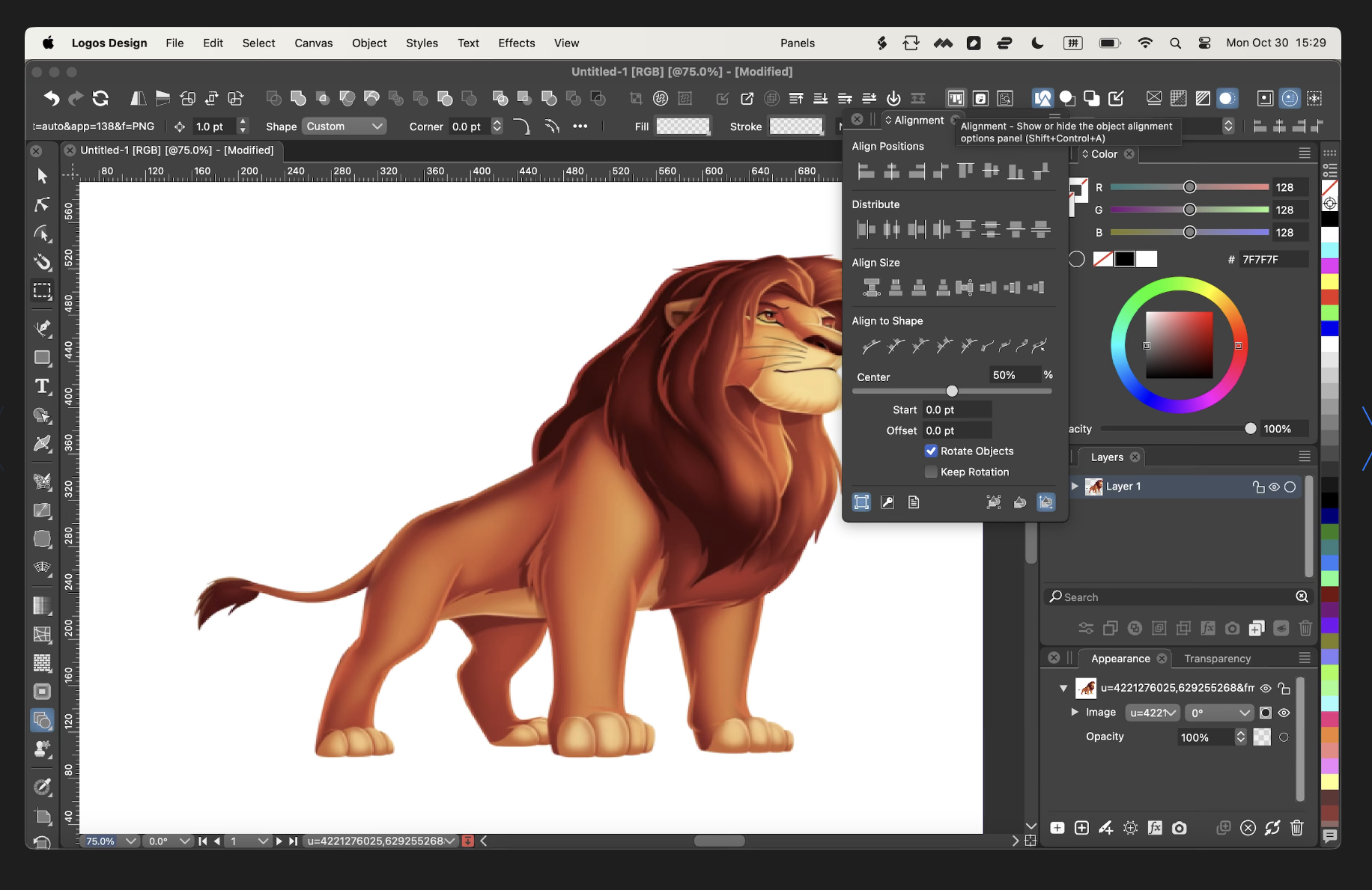Select the Text tool in left toolbar
The height and width of the screenshot is (890, 1372).
tap(42, 386)
